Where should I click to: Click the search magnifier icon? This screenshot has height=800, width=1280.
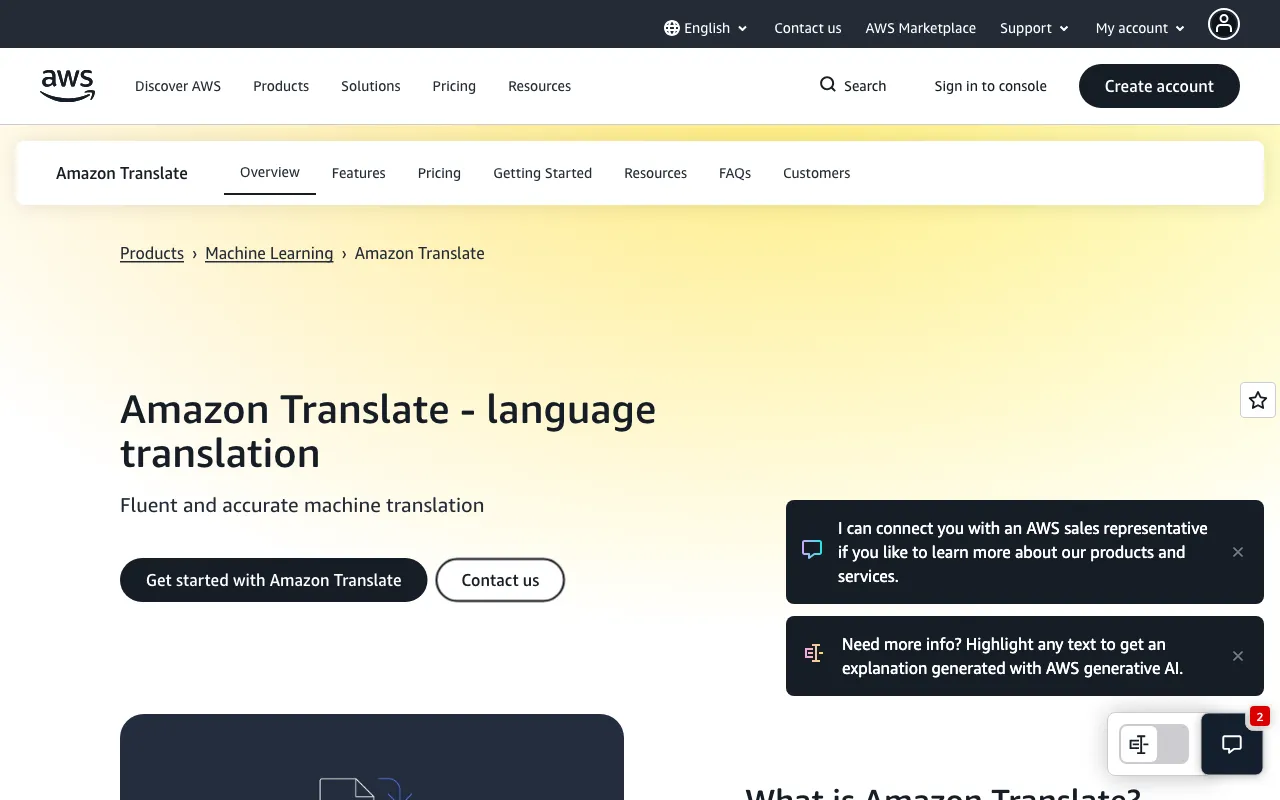(828, 85)
